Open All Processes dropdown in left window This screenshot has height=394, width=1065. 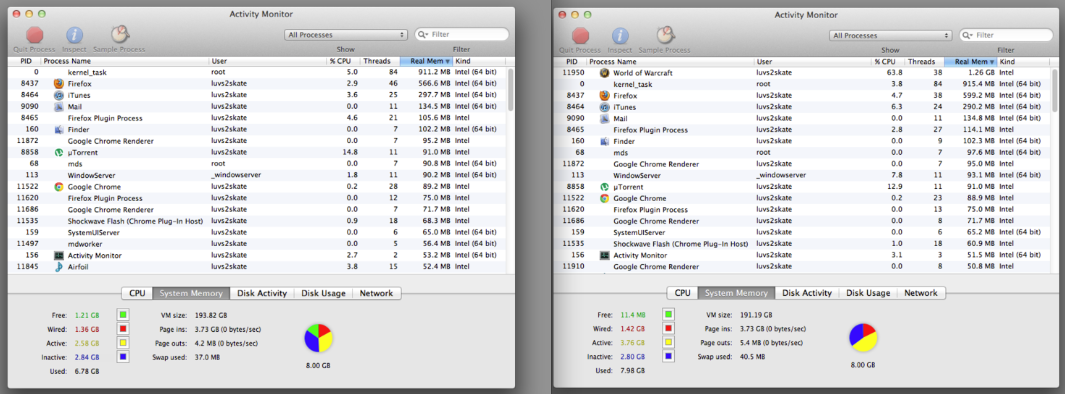[x=346, y=35]
